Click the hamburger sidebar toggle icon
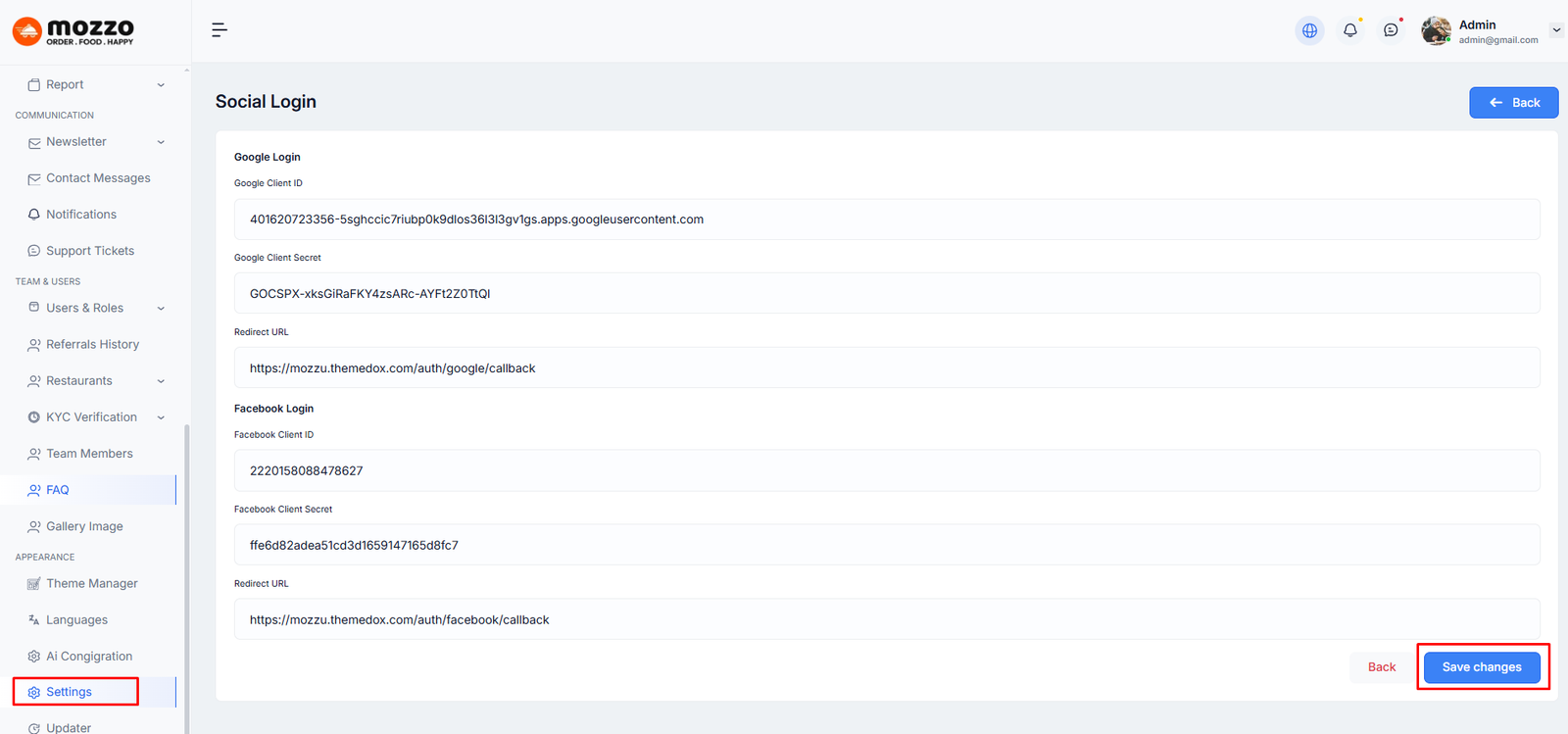The image size is (1568, 734). click(220, 30)
